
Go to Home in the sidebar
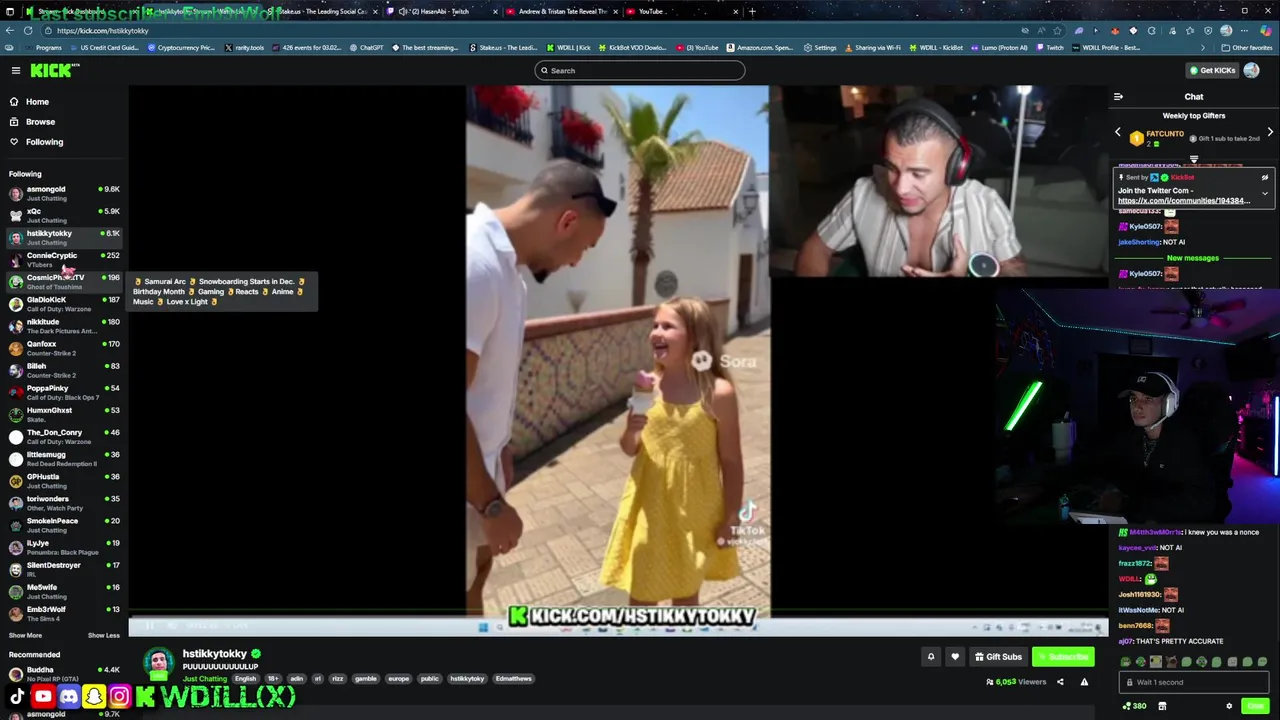37,102
